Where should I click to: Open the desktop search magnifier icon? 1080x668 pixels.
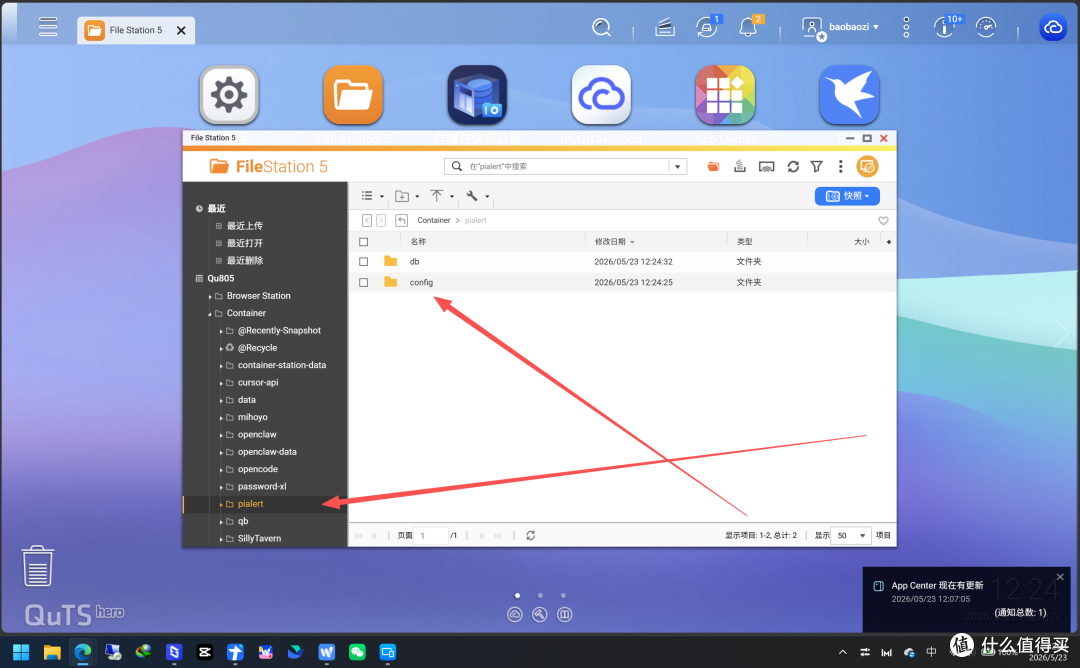[601, 27]
